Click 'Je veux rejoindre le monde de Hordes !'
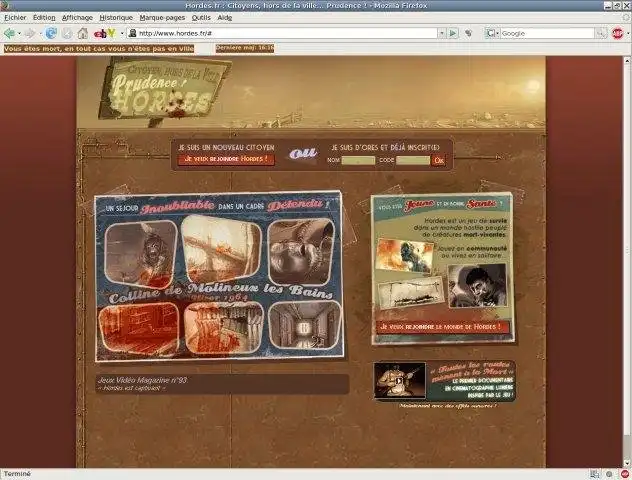The width and height of the screenshot is (632, 480). (441, 327)
